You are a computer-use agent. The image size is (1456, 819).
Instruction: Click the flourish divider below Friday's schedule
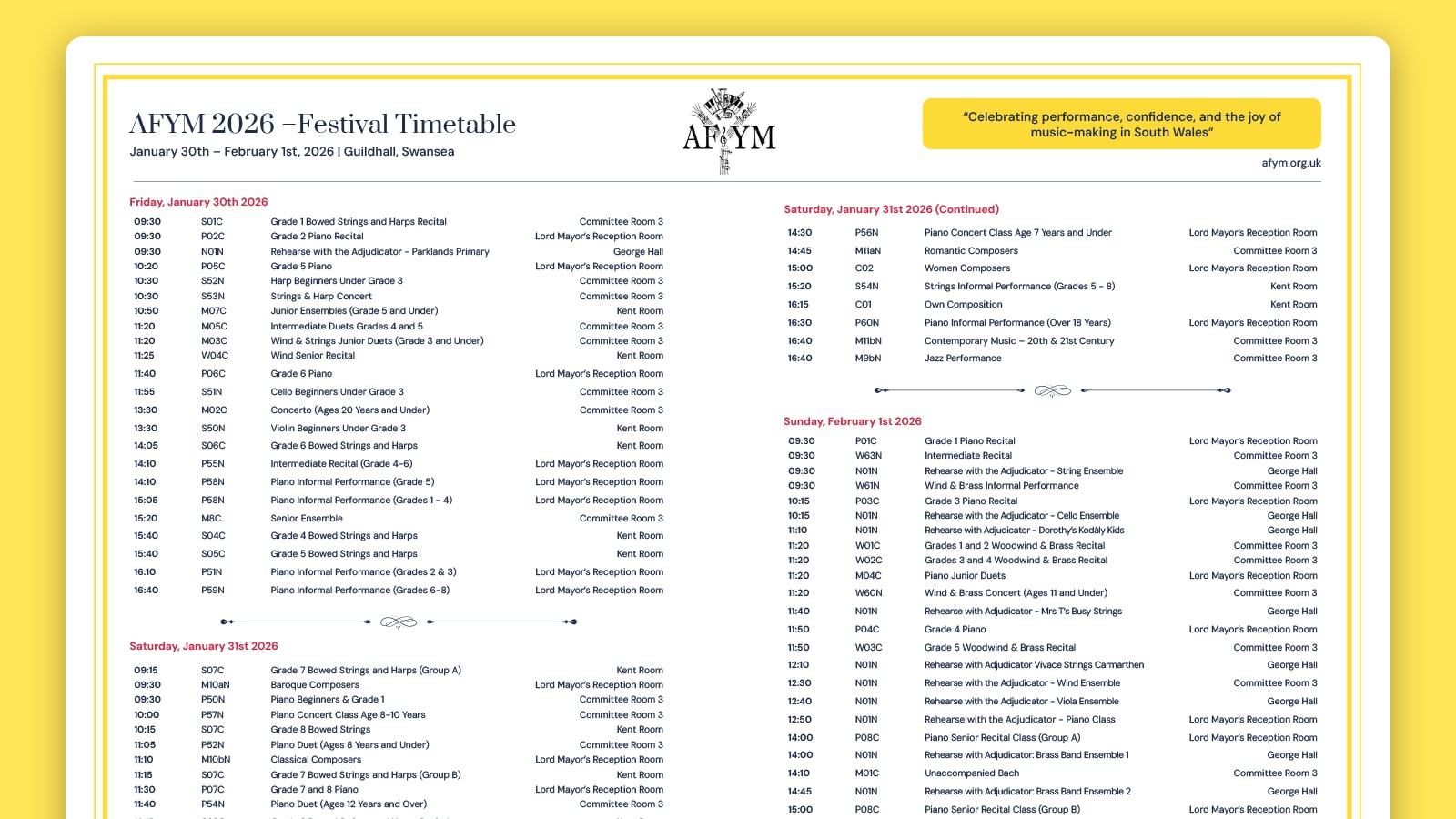[x=399, y=622]
